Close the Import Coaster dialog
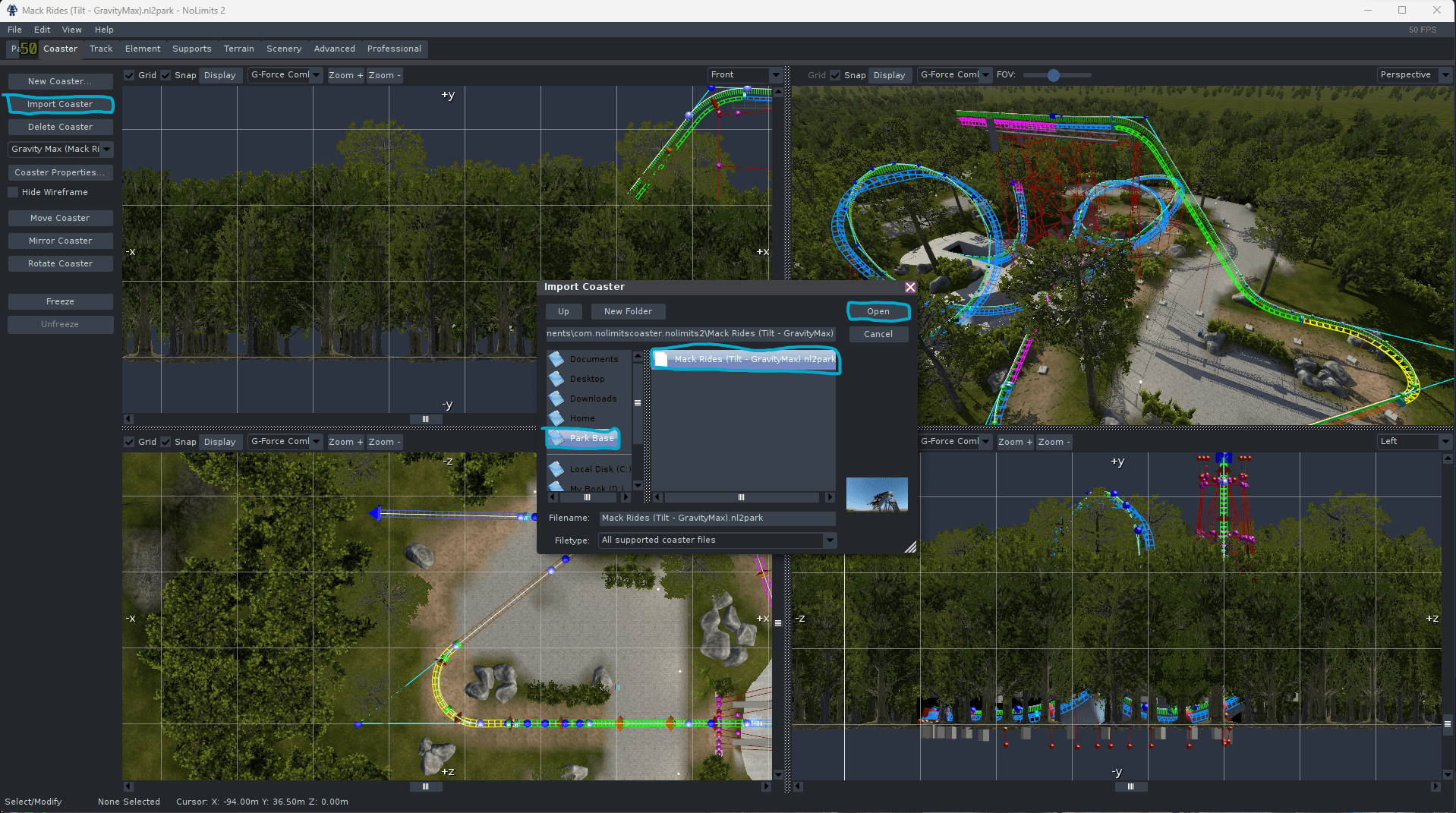 click(x=910, y=287)
